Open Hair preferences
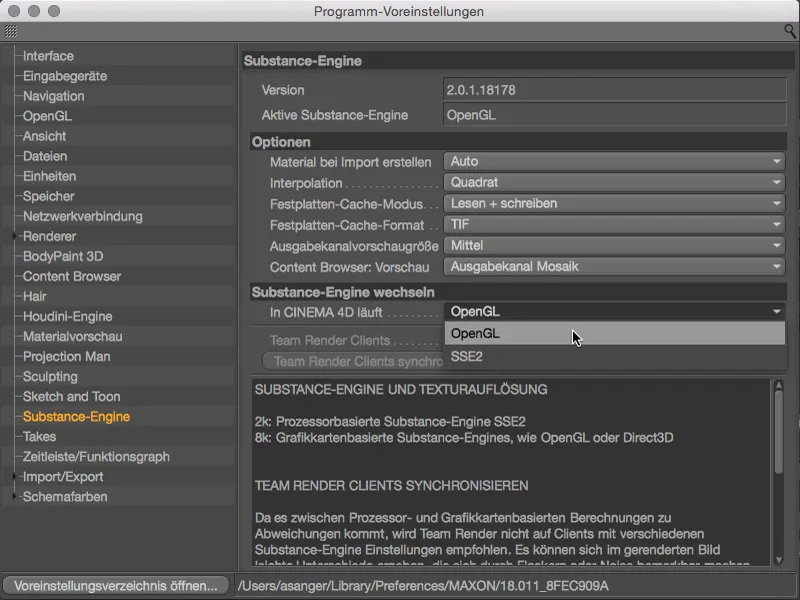Screen dimensions: 800x600 coord(35,296)
